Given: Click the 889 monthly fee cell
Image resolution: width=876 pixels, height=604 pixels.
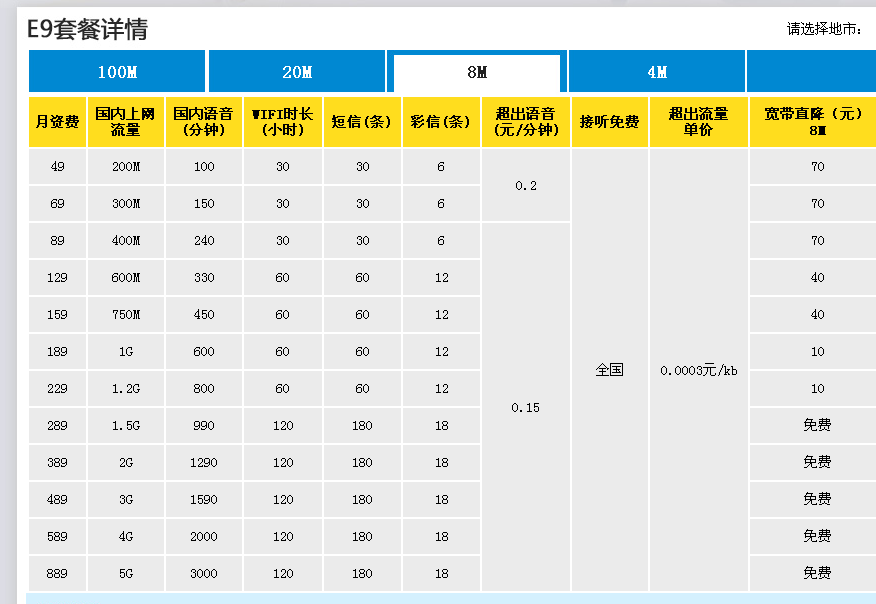Looking at the screenshot, I should 57,573.
